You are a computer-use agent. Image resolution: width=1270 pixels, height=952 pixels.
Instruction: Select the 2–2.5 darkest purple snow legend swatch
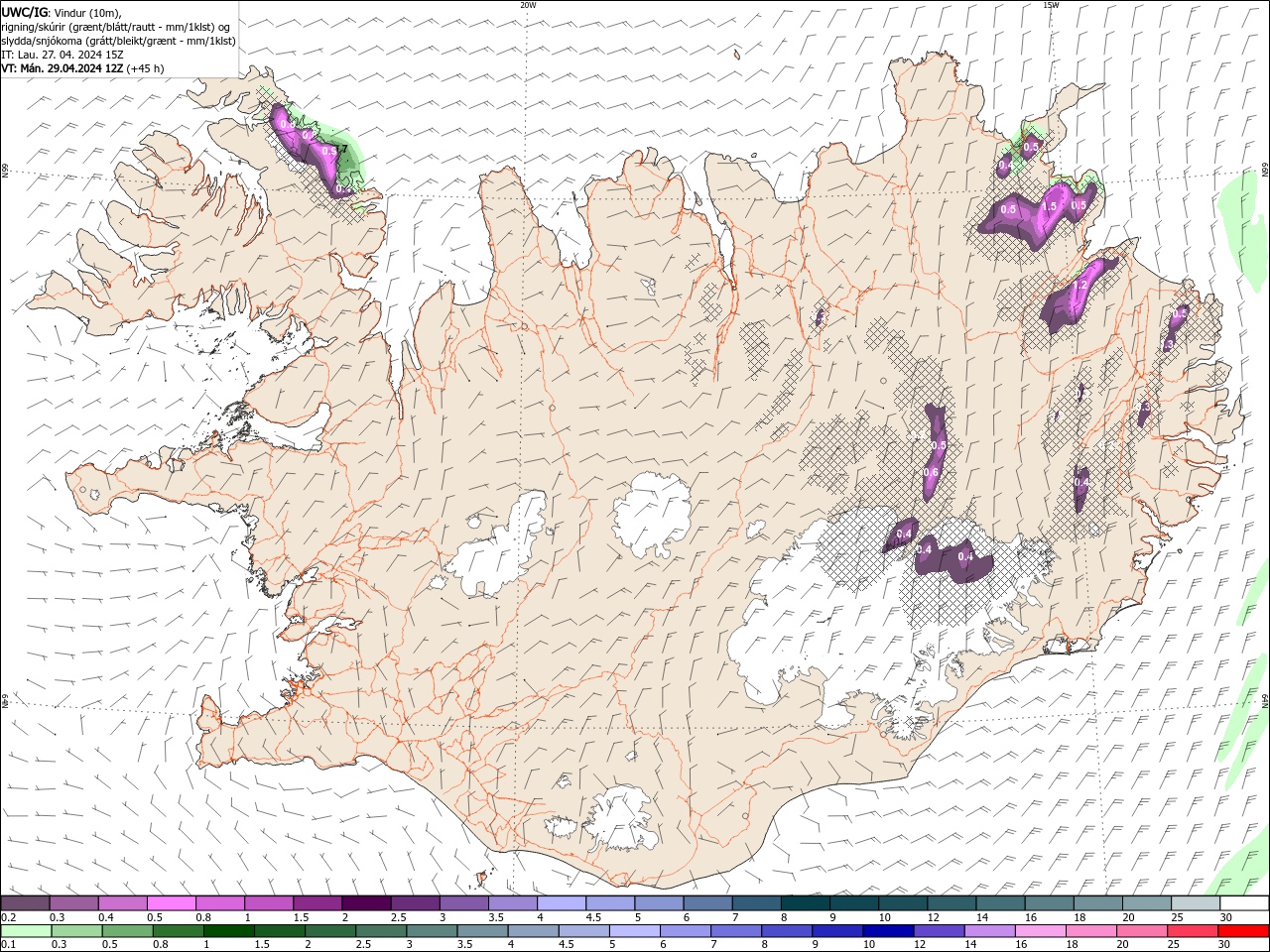(x=366, y=903)
